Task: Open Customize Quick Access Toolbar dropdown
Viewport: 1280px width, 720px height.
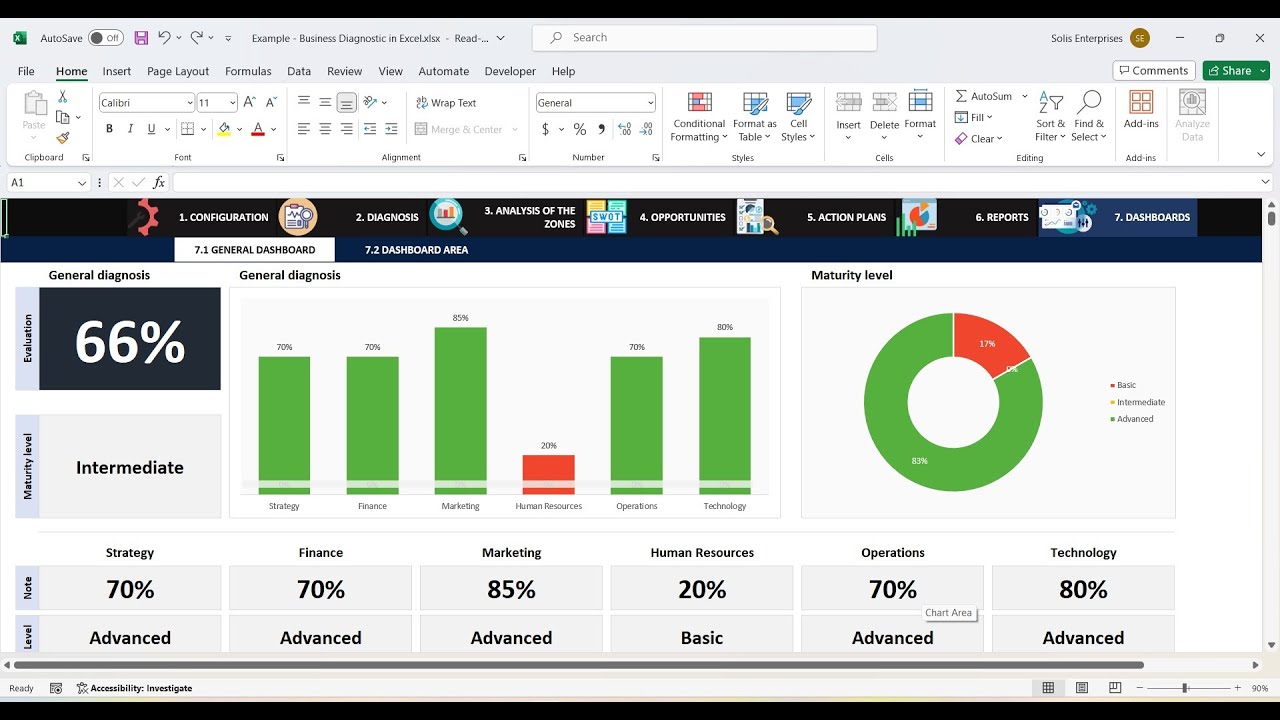Action: [228, 38]
